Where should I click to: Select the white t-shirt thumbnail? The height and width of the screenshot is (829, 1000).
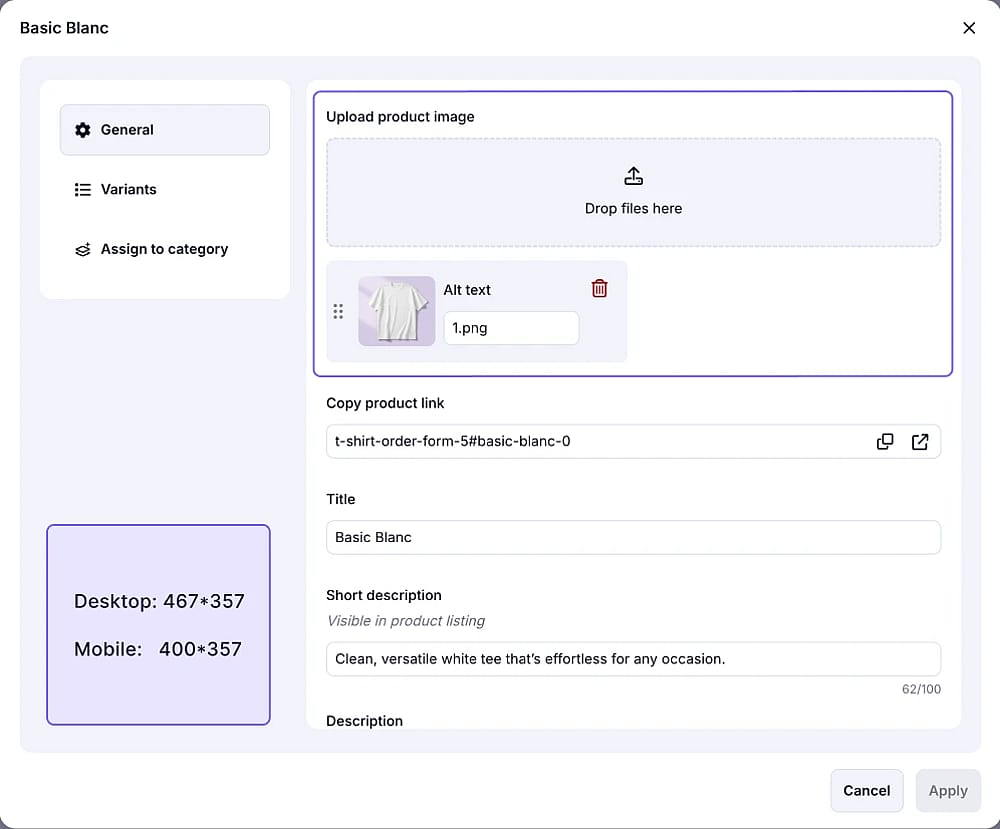click(x=397, y=311)
